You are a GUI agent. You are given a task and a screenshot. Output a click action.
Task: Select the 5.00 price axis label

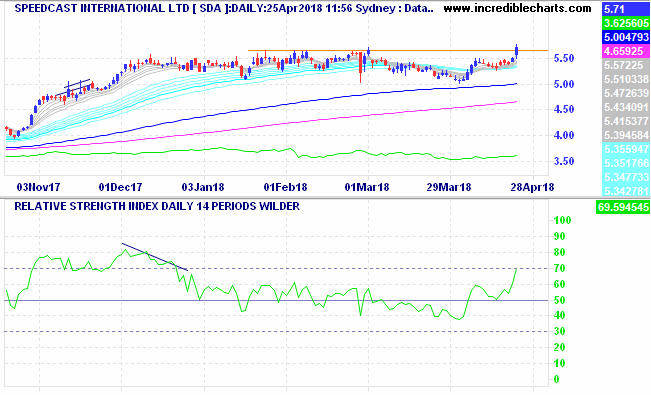(564, 84)
